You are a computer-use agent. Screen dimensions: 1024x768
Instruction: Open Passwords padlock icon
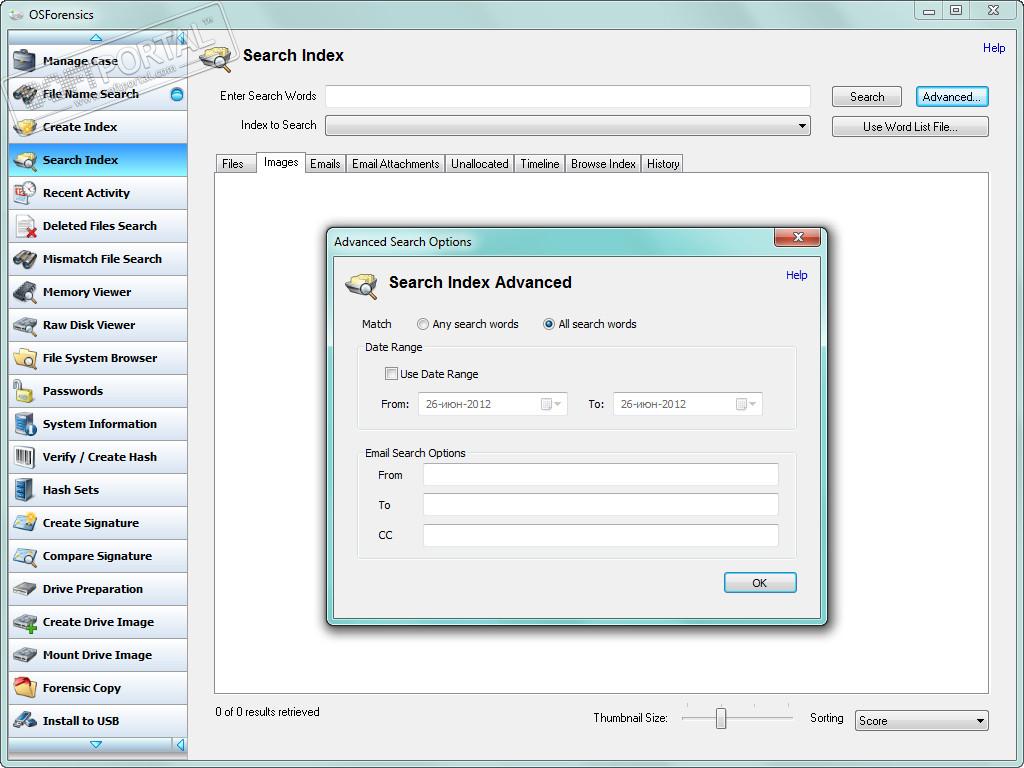point(25,391)
